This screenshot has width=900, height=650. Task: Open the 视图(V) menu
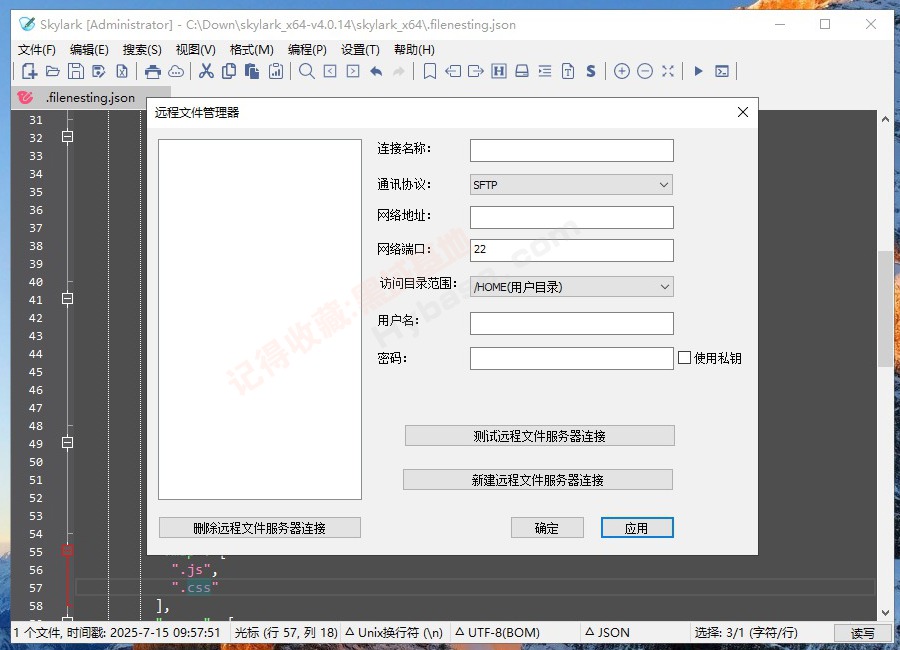pos(195,50)
